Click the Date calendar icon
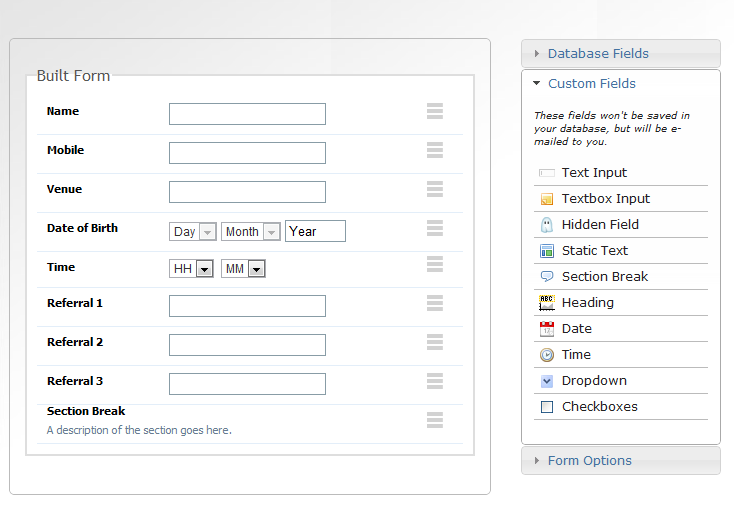Screen dimensions: 734x511 click(x=546, y=329)
